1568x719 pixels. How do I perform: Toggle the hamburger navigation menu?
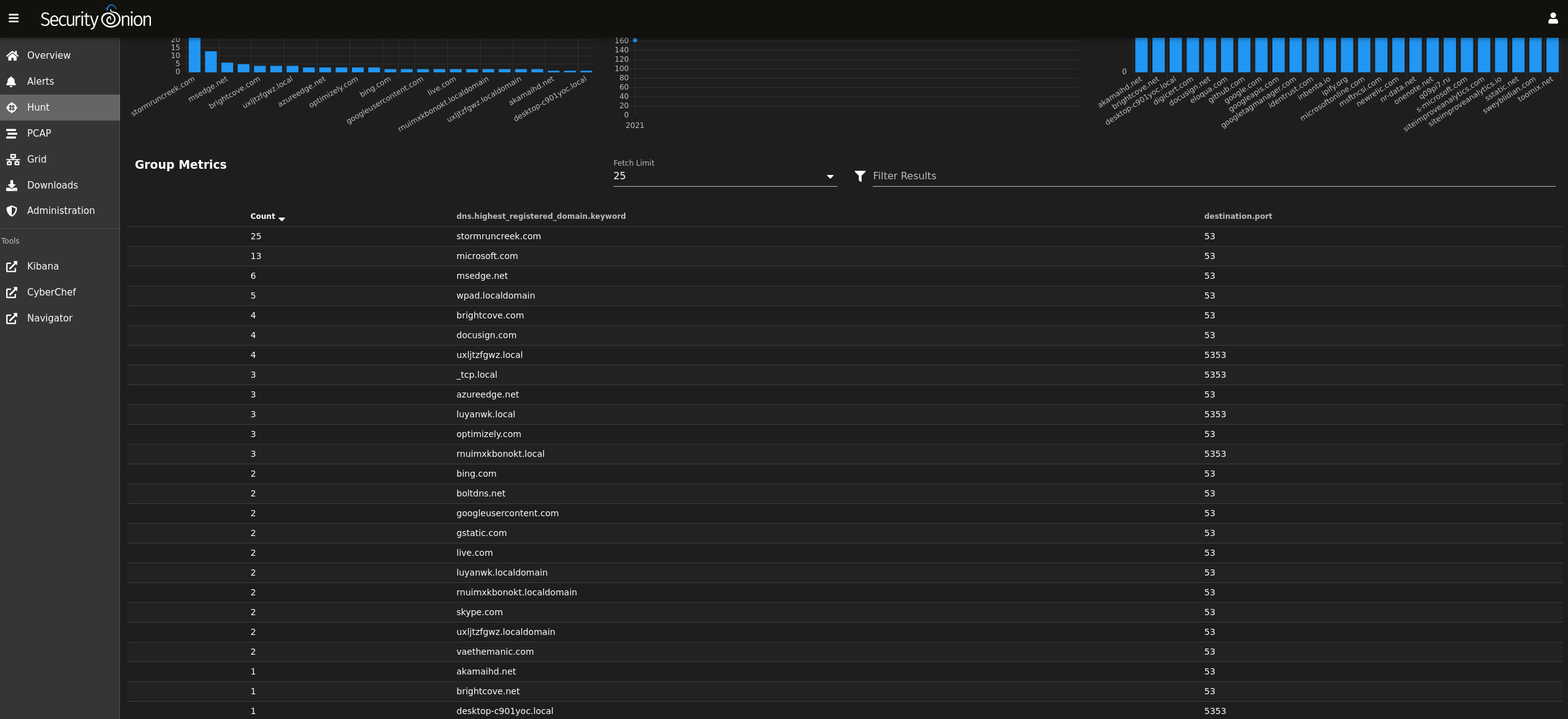(x=14, y=19)
